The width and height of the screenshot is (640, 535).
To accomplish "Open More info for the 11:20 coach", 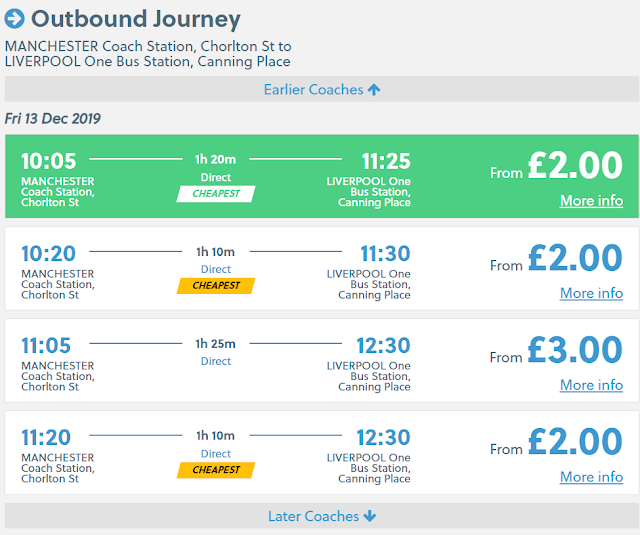I will click(591, 477).
